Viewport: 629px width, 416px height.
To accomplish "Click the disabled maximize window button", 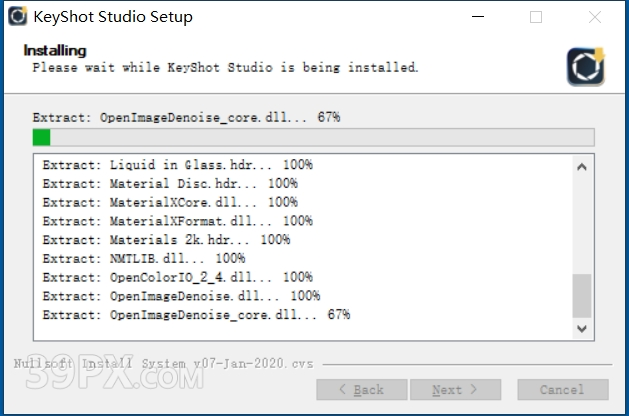I will pyautogui.click(x=536, y=17).
